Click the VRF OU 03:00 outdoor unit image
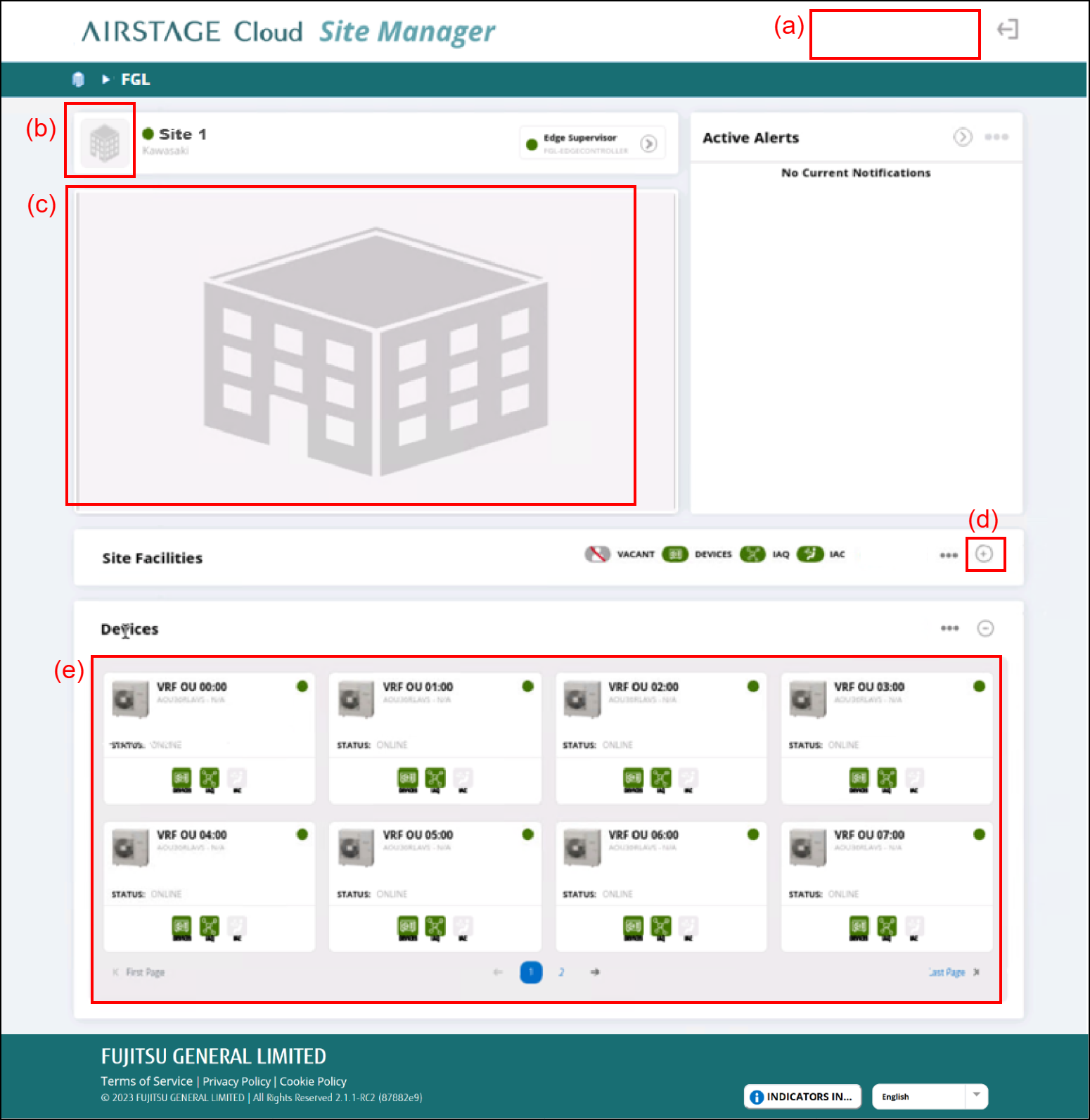 pos(807,699)
